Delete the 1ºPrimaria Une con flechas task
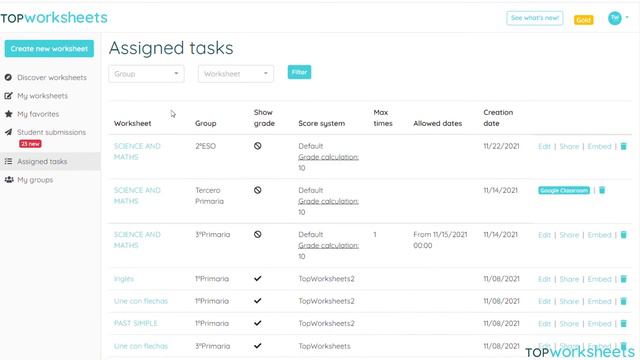640x360 pixels. click(623, 301)
